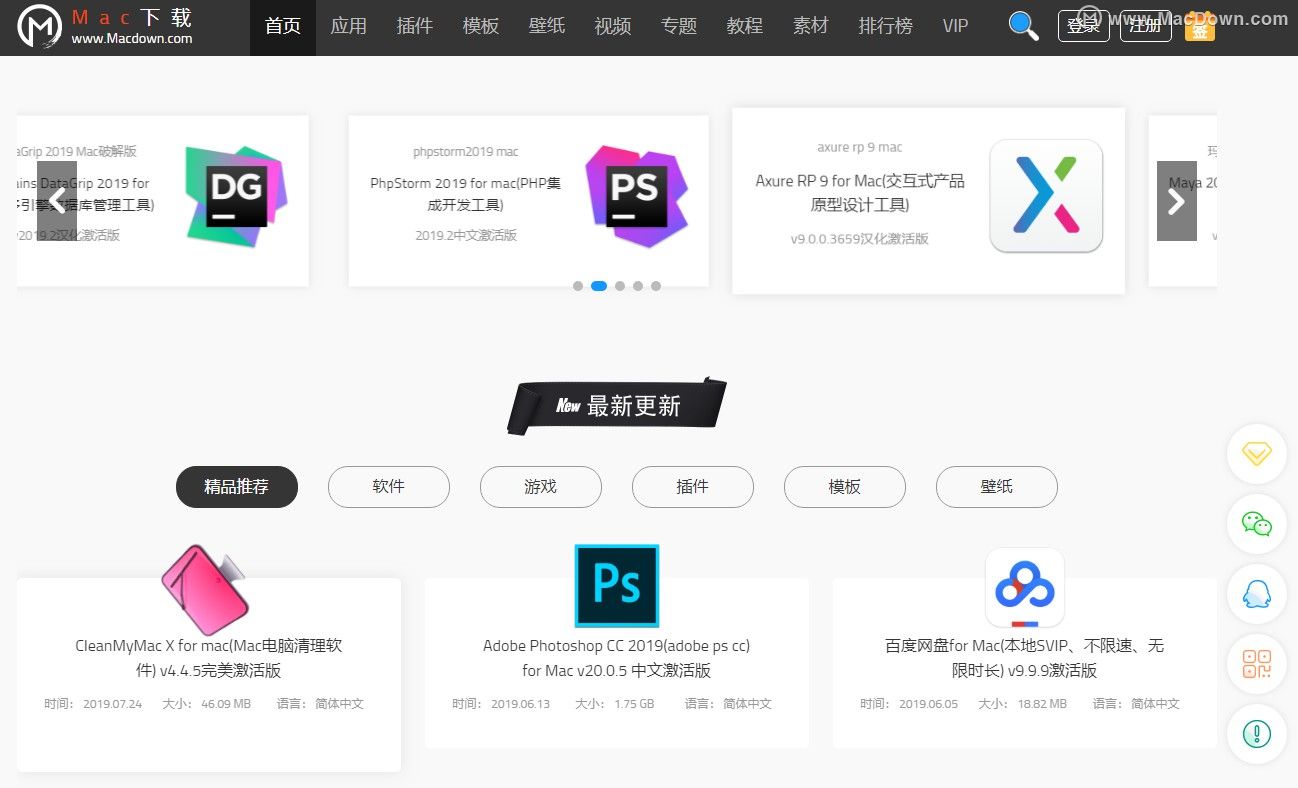The height and width of the screenshot is (788, 1298).
Task: Select the fifth carousel dot
Action: click(x=656, y=286)
